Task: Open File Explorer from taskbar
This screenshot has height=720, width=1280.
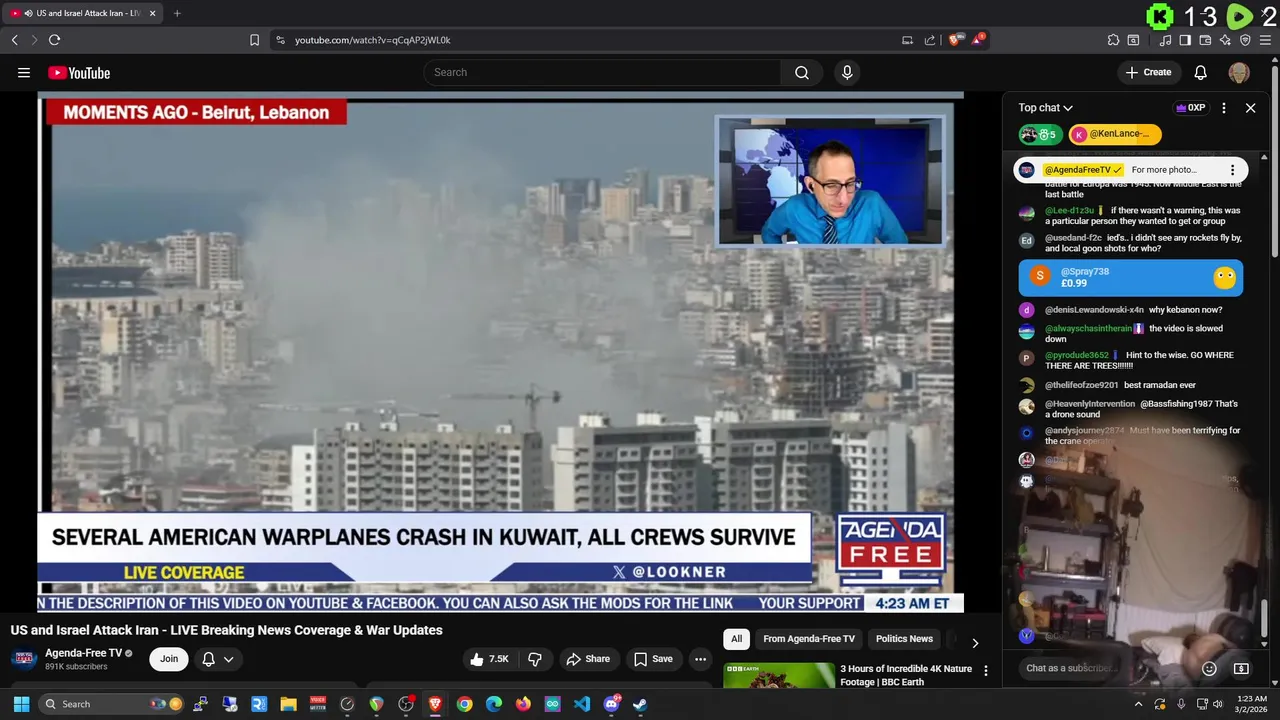Action: click(x=289, y=704)
